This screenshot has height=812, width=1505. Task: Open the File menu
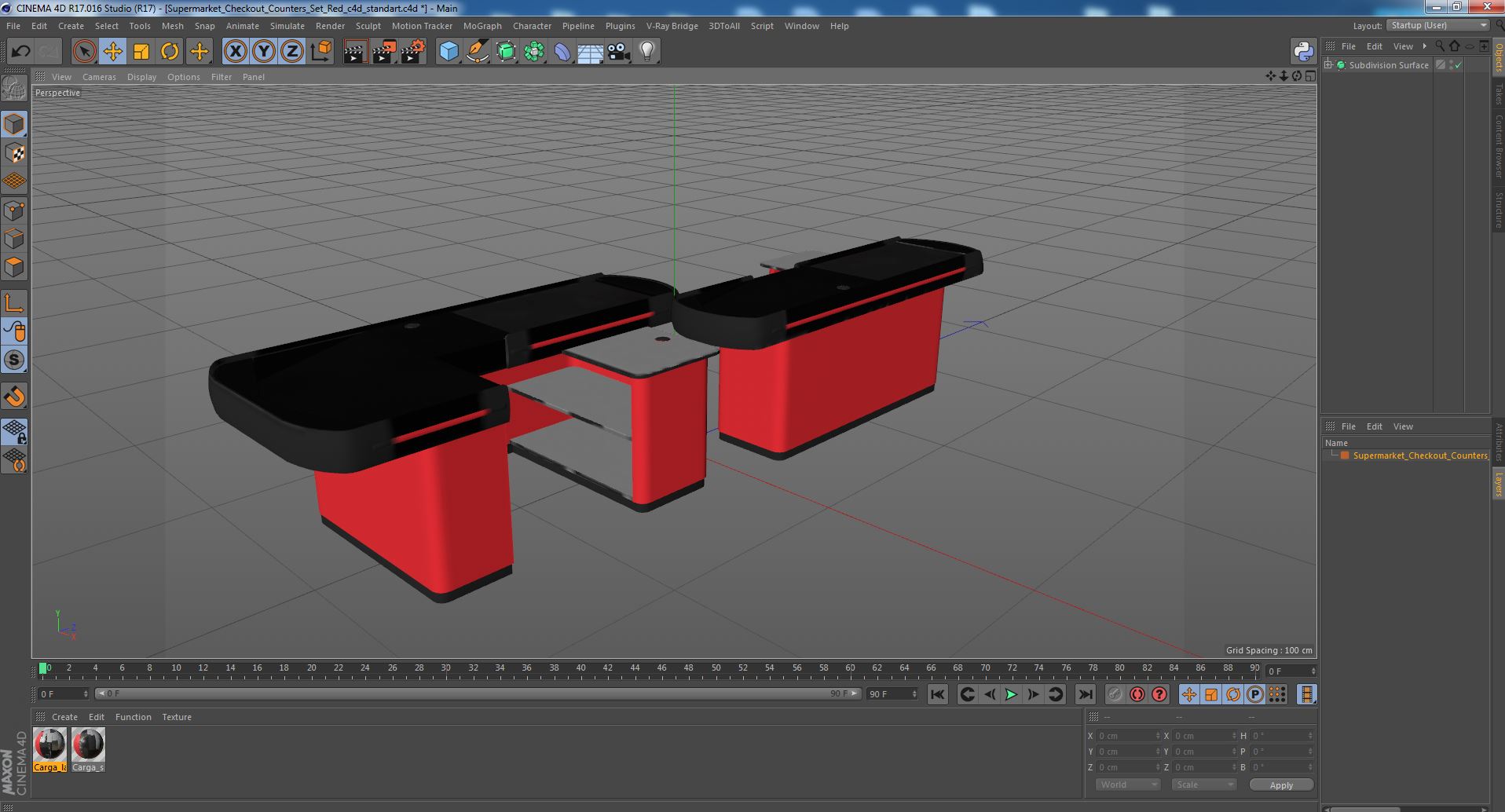pos(13,26)
